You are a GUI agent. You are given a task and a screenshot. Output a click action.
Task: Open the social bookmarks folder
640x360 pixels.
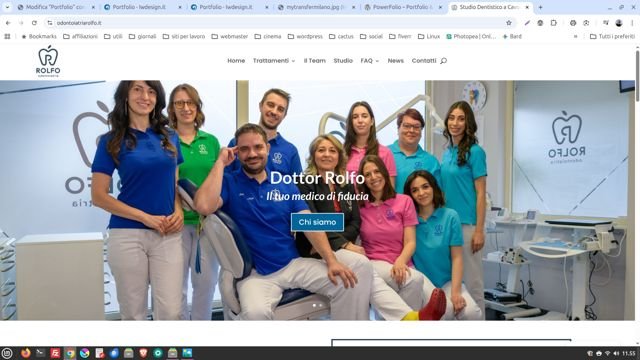tap(371, 36)
